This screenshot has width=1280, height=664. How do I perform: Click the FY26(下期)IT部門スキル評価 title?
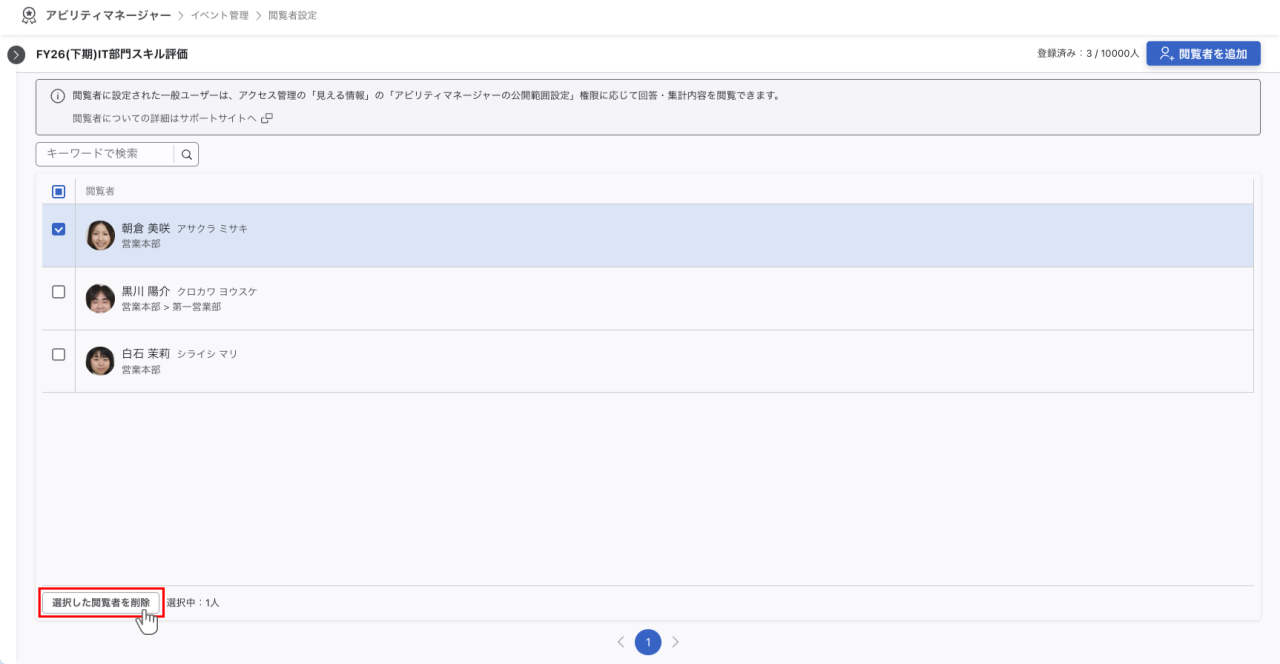pyautogui.click(x=112, y=54)
